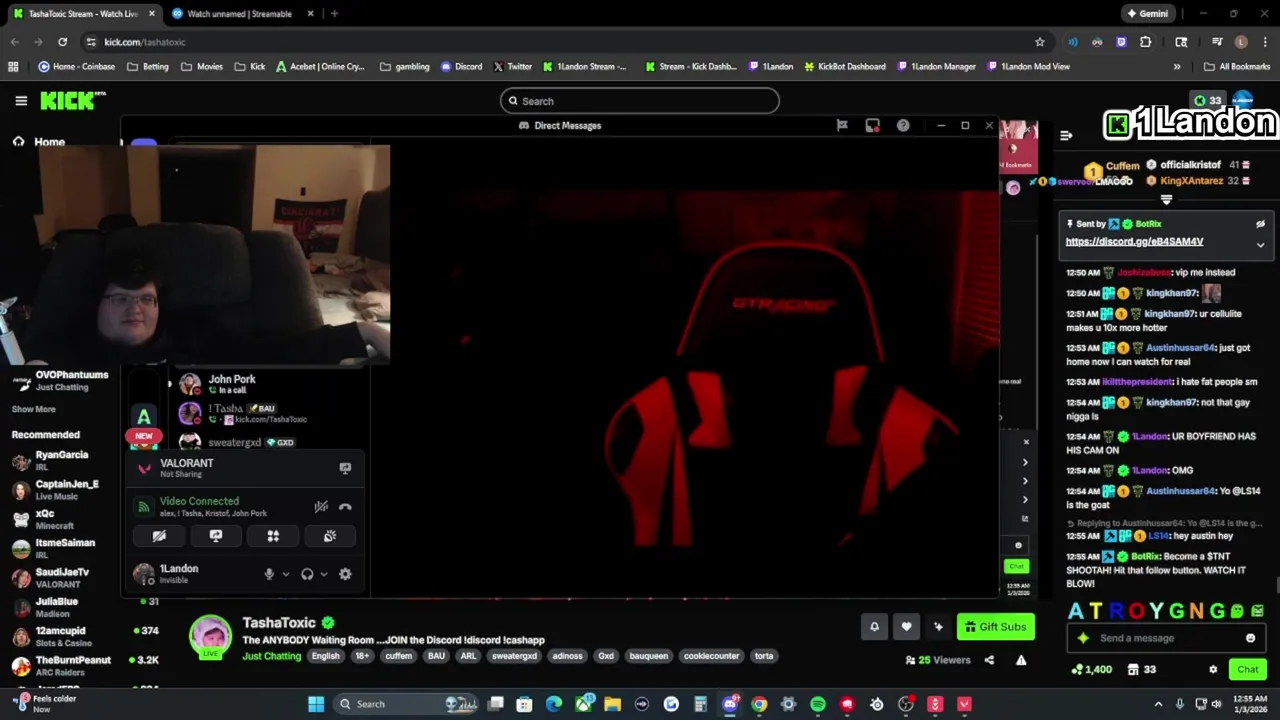Viewport: 1280px width, 720px height.
Task: Follow TashaToxic with heart button
Action: [x=906, y=627]
